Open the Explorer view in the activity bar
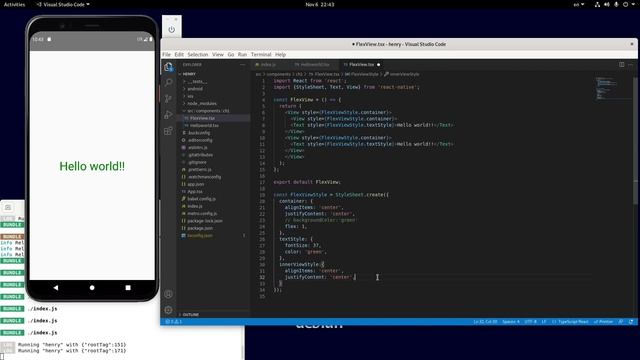 click(x=168, y=67)
